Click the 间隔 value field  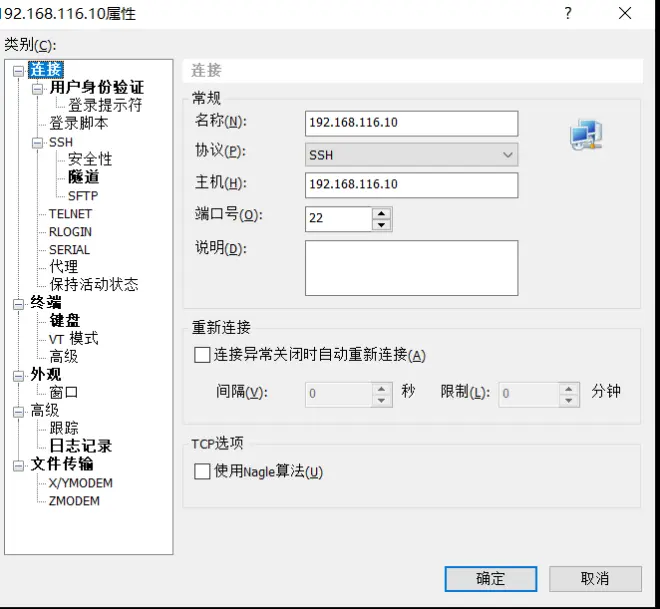tap(339, 394)
